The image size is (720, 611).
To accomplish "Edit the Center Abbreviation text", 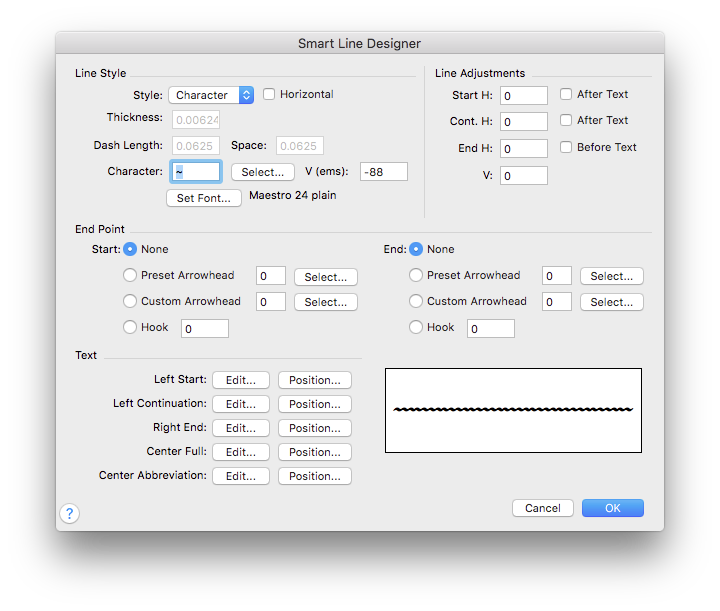I will [241, 476].
